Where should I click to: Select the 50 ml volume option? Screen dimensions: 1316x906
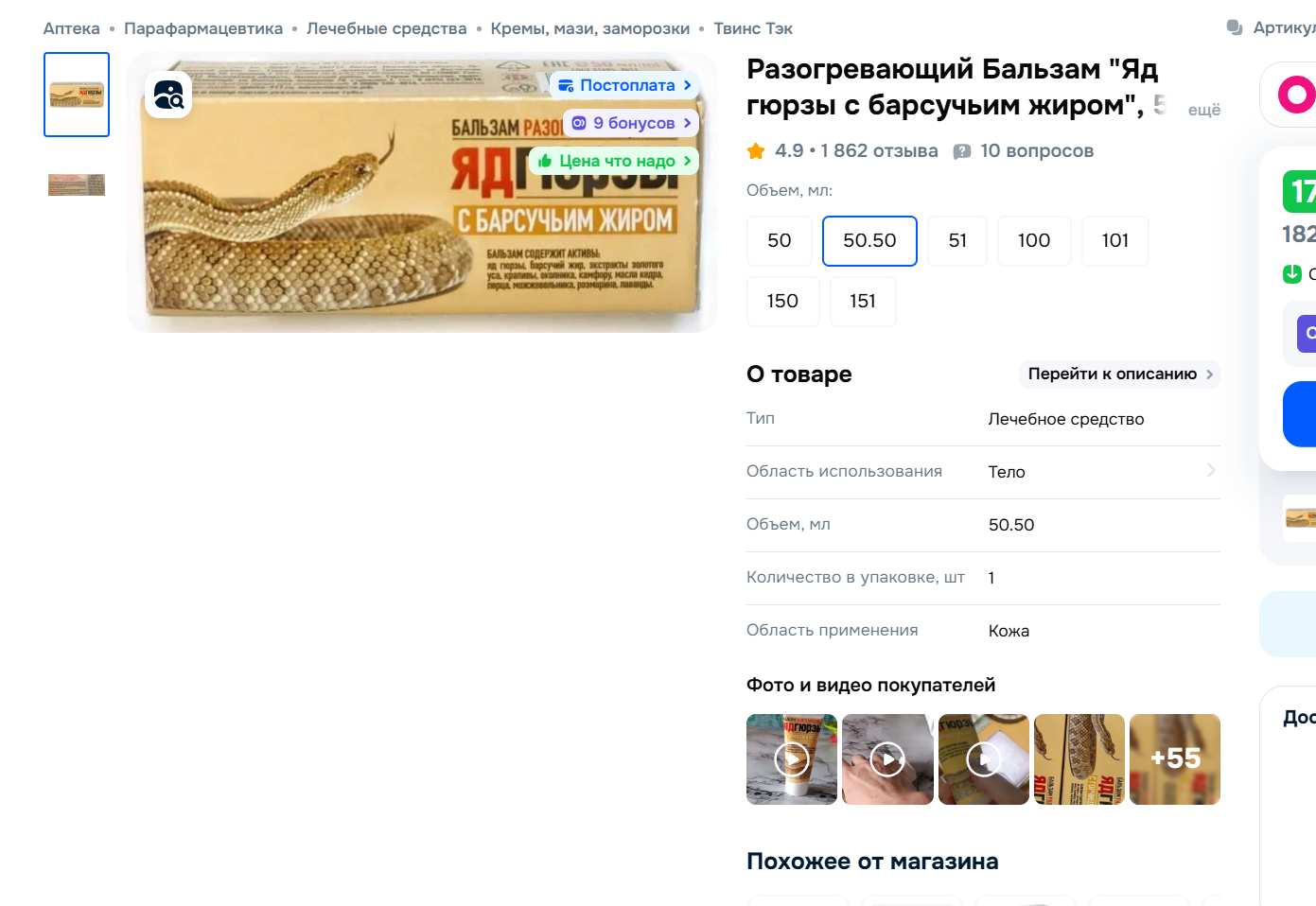(780, 241)
